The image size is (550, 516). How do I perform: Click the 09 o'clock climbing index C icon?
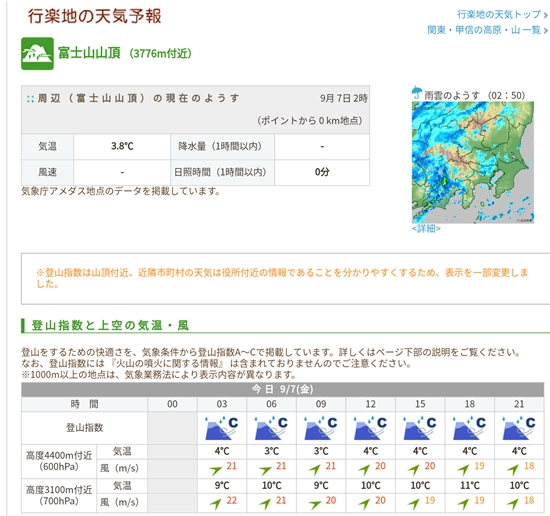pos(321,428)
